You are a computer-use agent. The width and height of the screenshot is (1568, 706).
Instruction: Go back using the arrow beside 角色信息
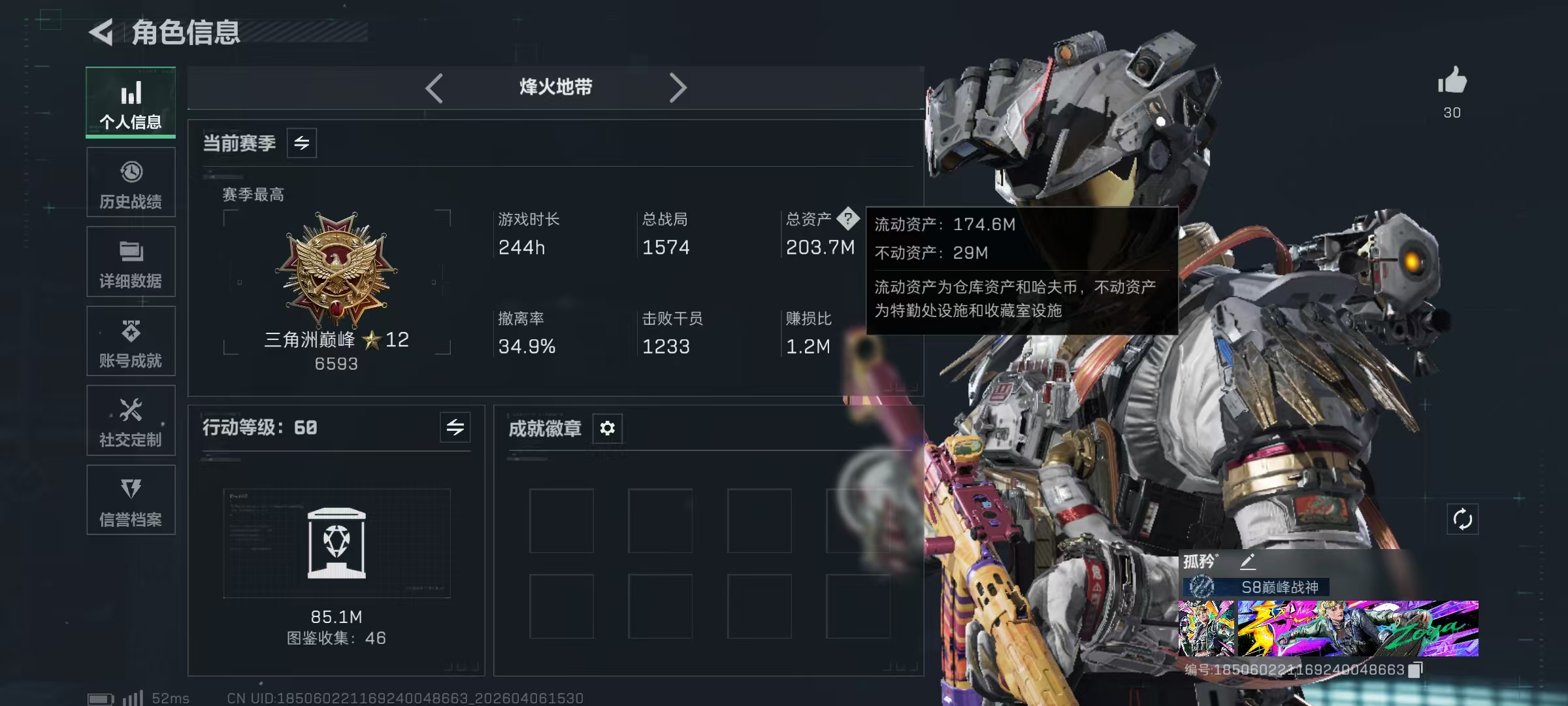pyautogui.click(x=101, y=32)
